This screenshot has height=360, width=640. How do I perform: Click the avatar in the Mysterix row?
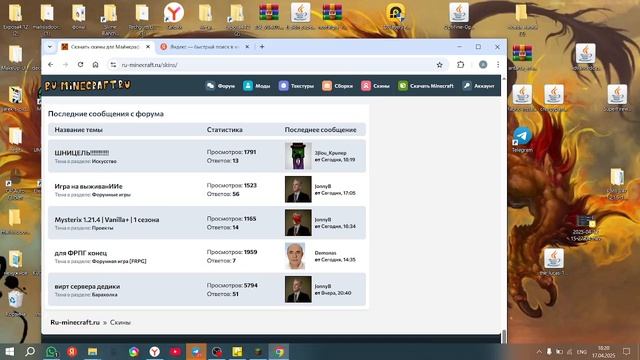[298, 222]
